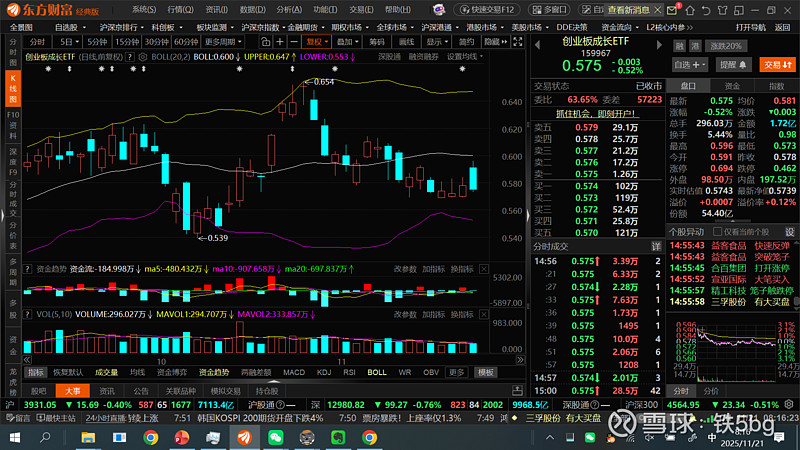Show next stock with right triangle
The width and height of the screenshot is (800, 450).
pyautogui.click(x=659, y=45)
